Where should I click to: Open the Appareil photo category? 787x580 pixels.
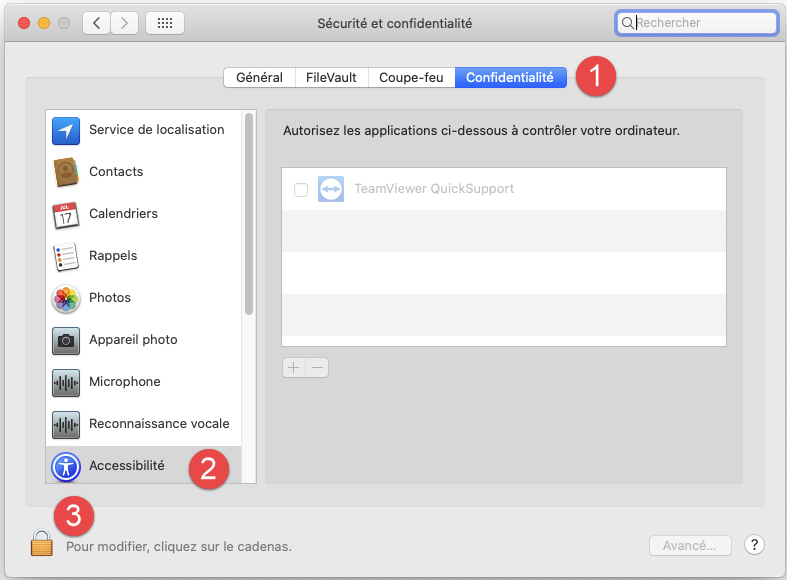[133, 340]
